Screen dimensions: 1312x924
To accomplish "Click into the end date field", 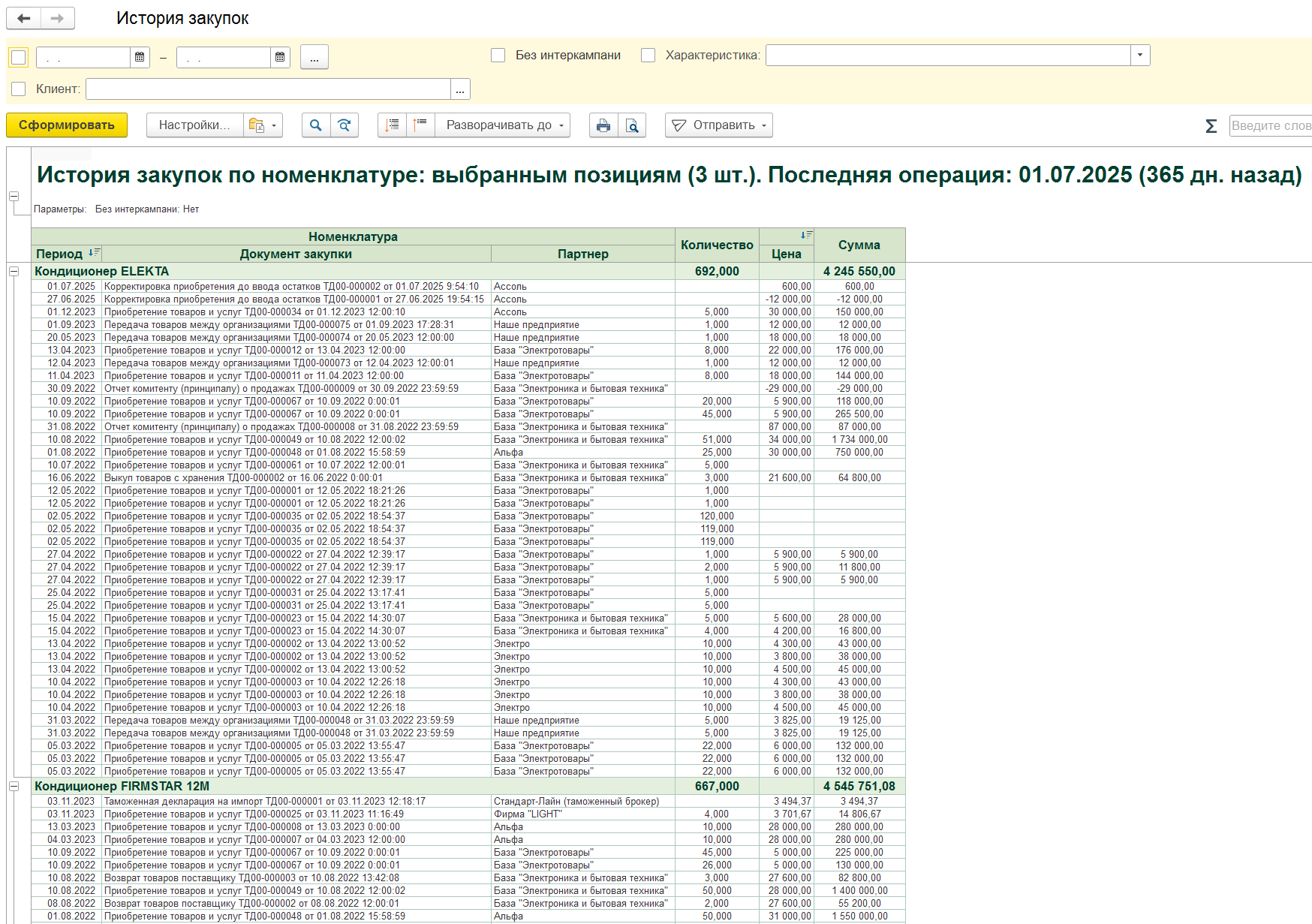I will pyautogui.click(x=224, y=57).
